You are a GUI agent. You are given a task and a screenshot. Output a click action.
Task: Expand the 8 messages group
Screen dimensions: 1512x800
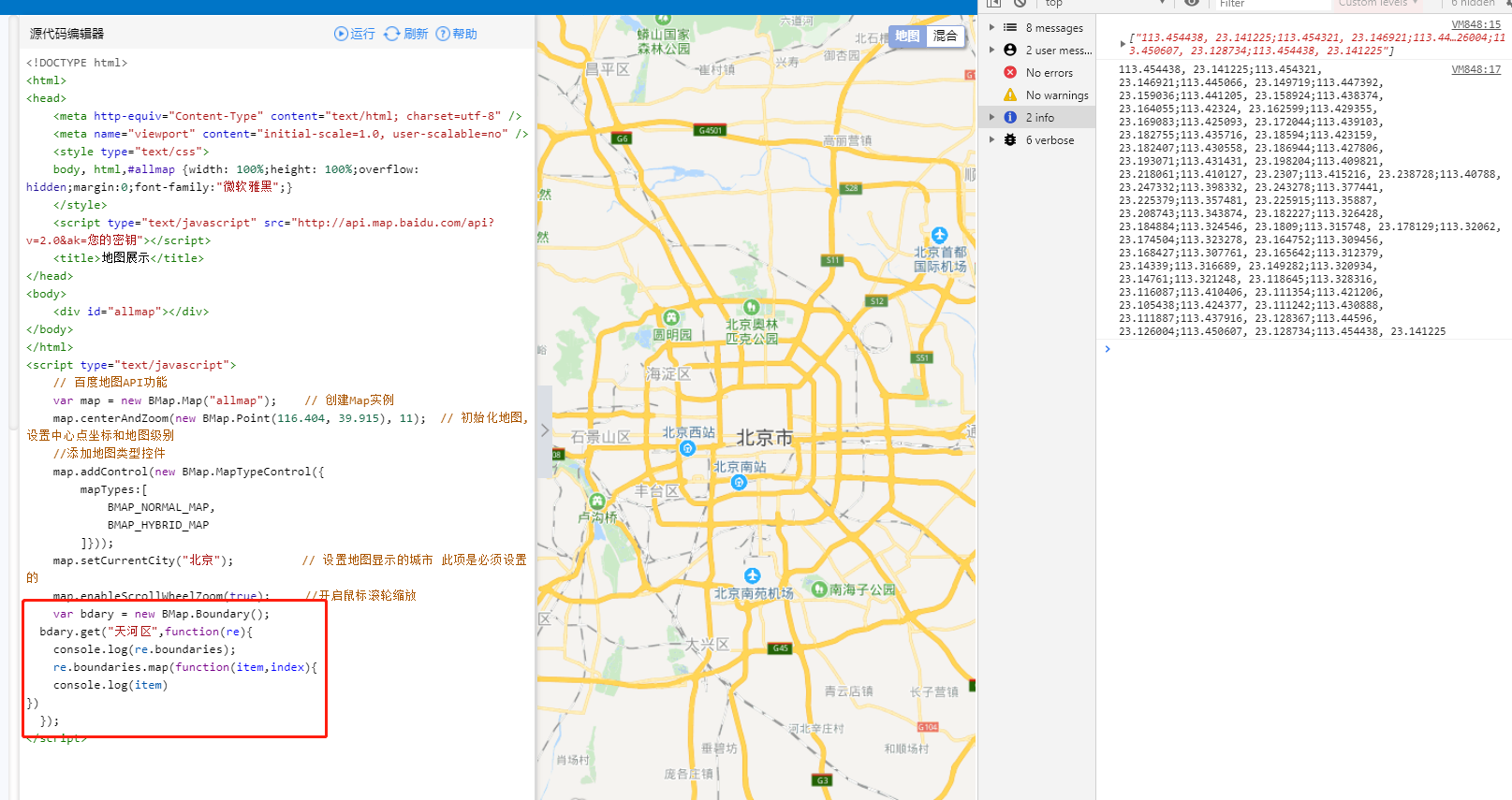[x=992, y=27]
